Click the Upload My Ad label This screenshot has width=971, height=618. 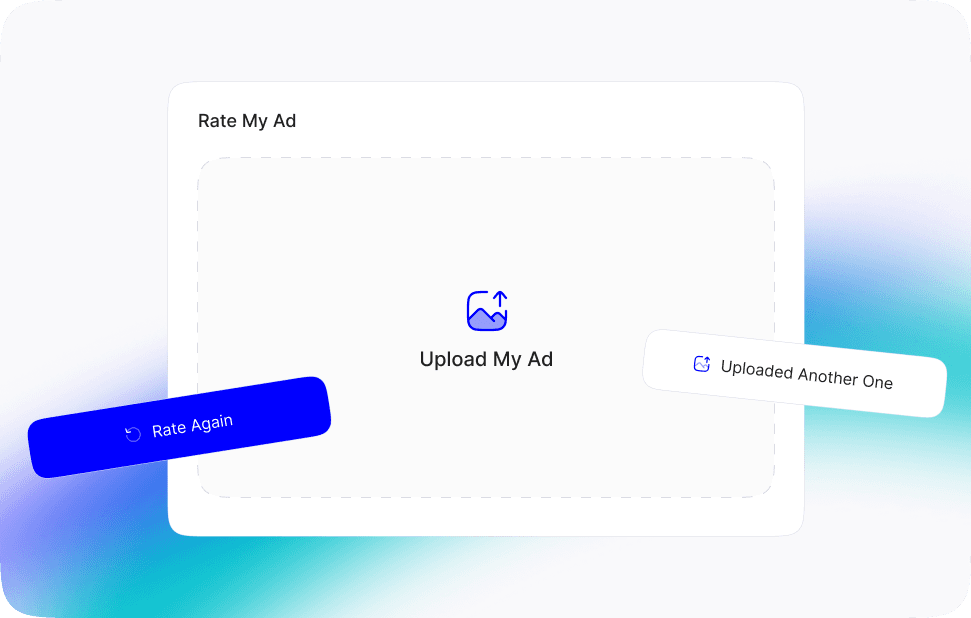tap(486, 359)
